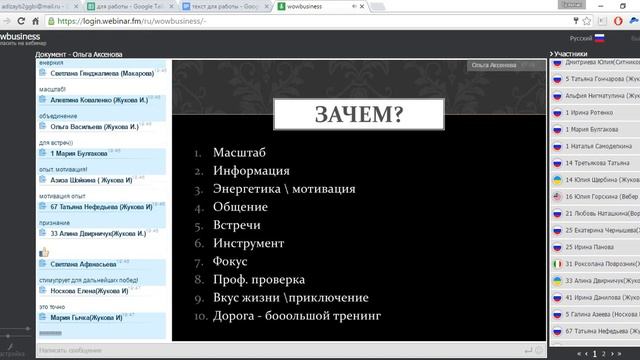
Task: Click the browser address bar URL
Action: (x=132, y=21)
